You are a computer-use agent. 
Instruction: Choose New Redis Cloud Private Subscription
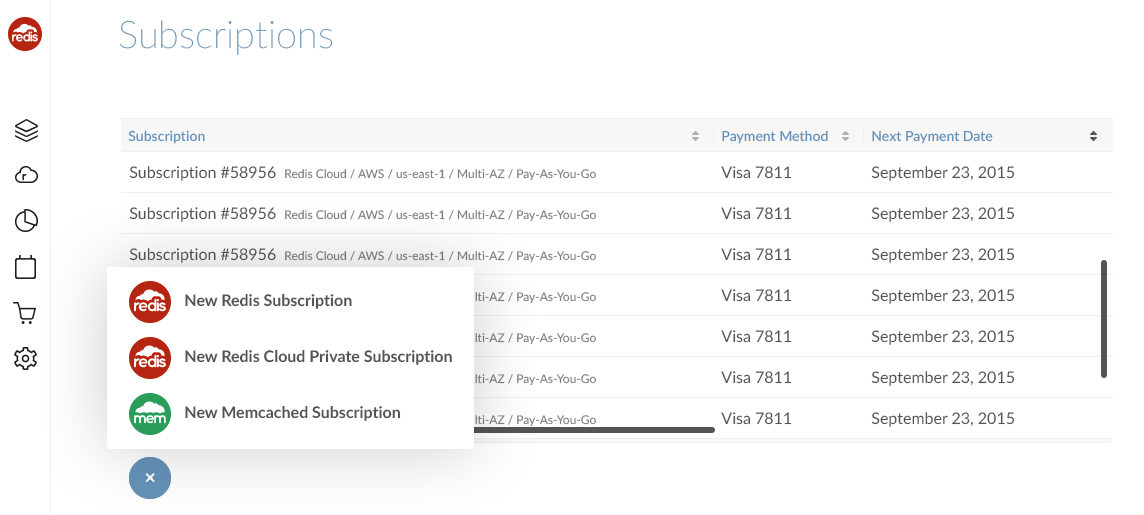[x=318, y=357]
